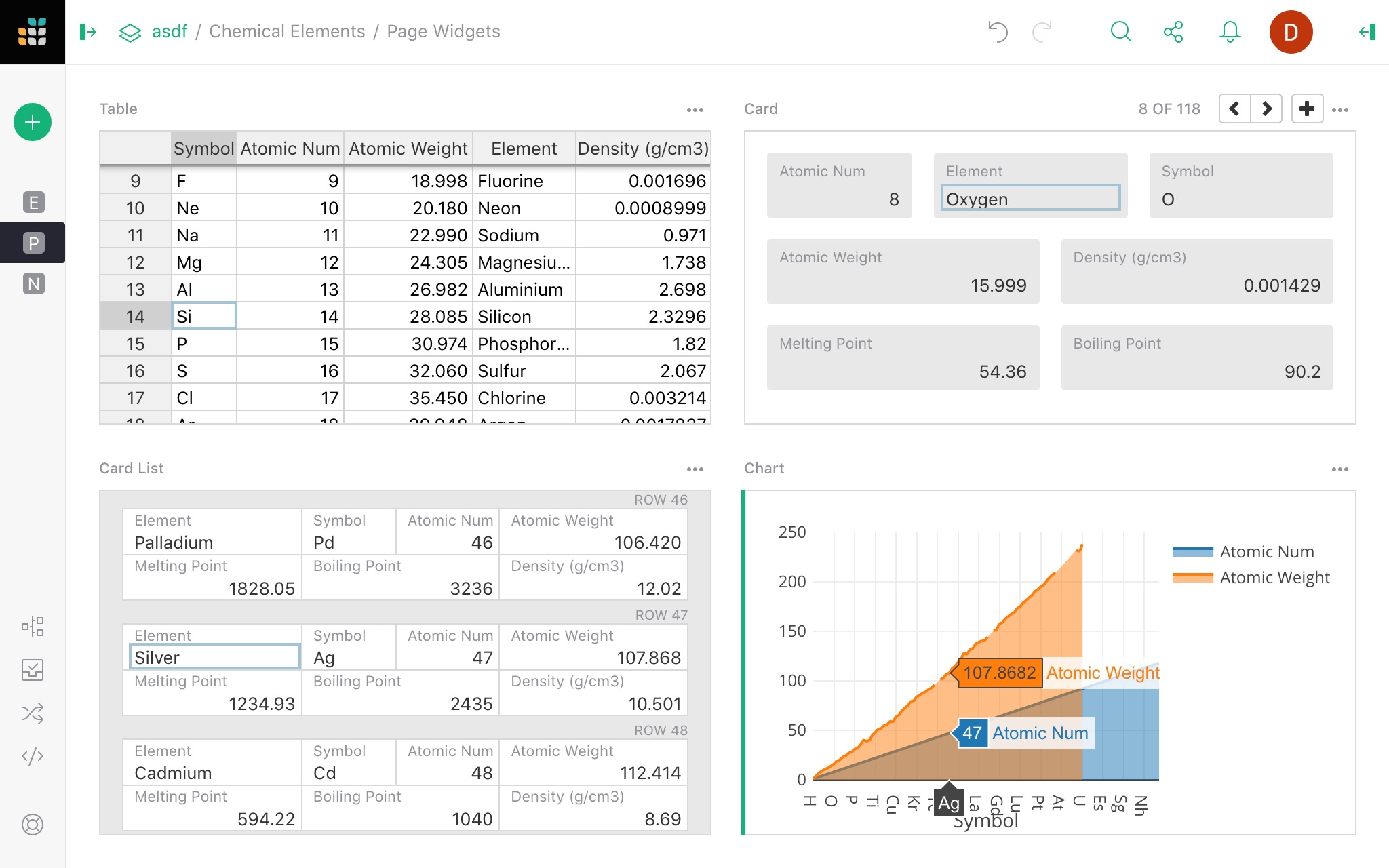Viewport: 1389px width, 868px height.
Task: Open the code view in the sidebar
Action: [x=33, y=757]
